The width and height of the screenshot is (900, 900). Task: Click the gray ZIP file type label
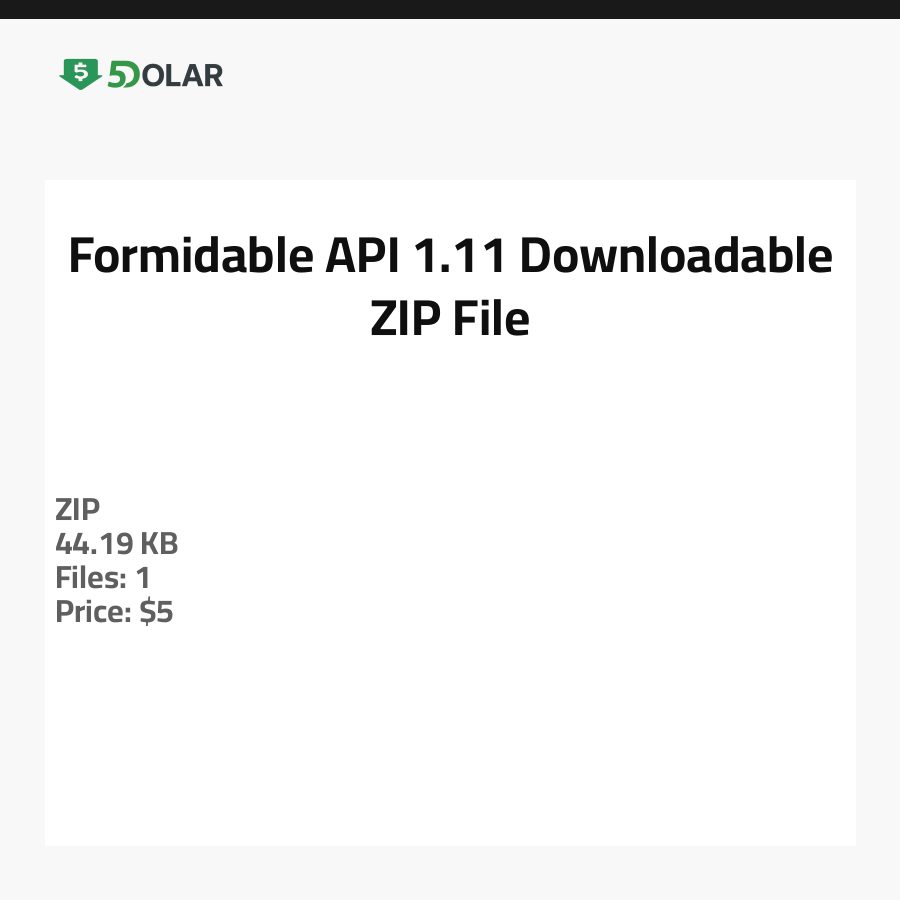(x=78, y=510)
